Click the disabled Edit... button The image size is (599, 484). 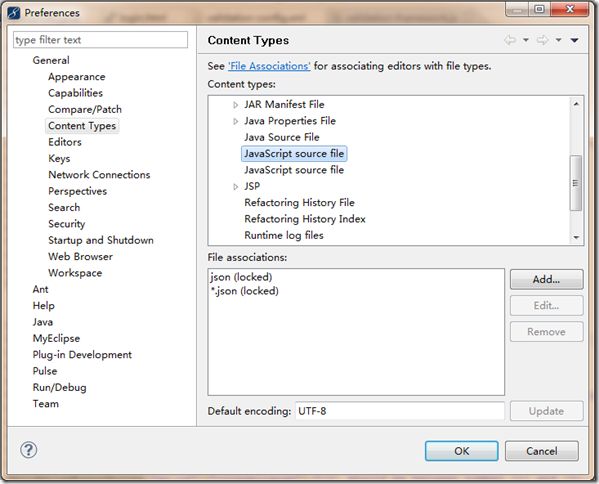(546, 305)
